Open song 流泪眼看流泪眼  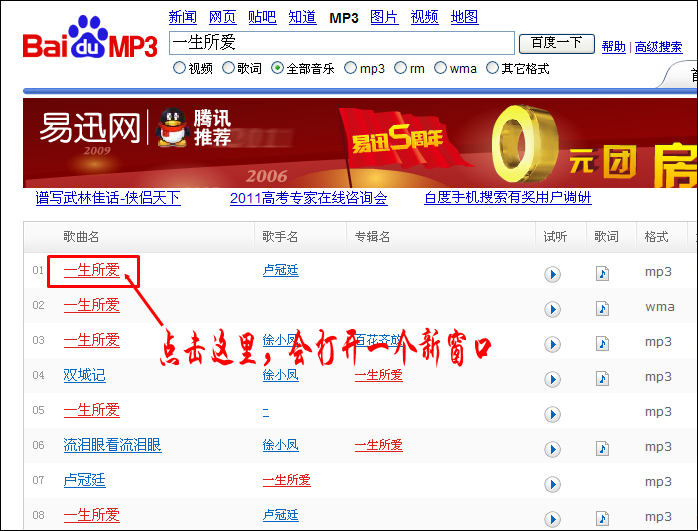click(112, 445)
